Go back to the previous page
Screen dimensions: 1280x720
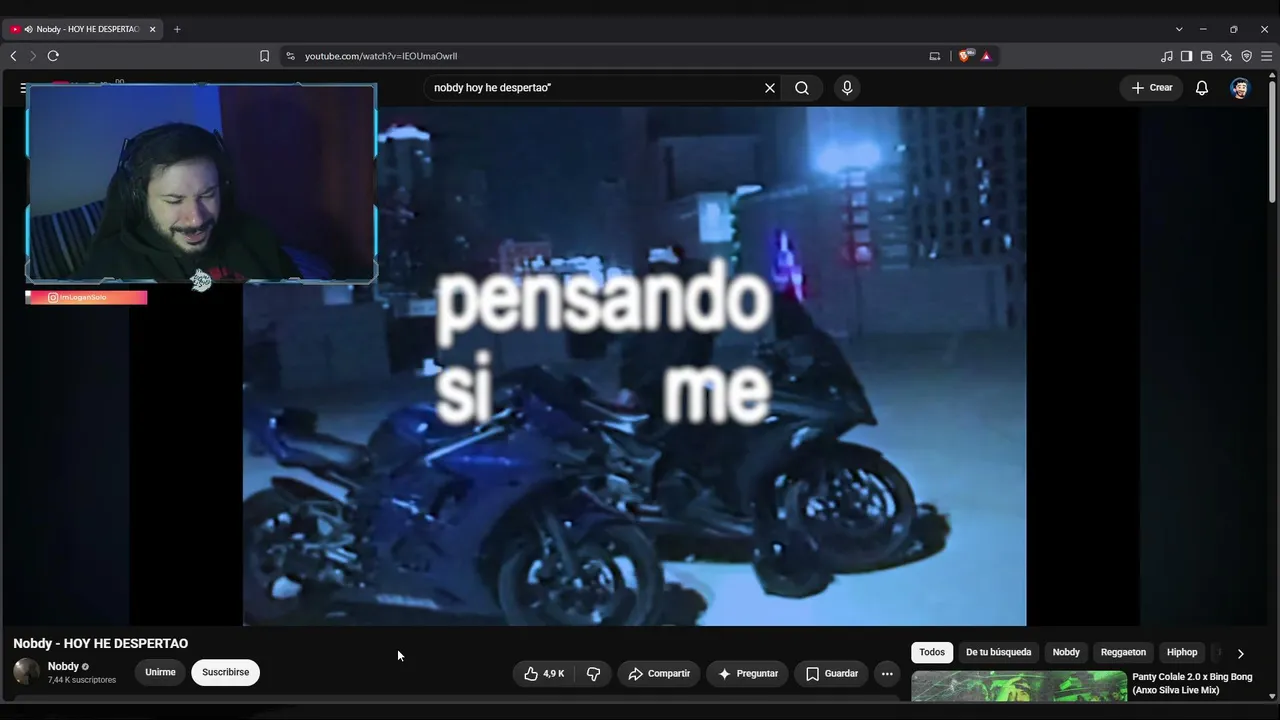[x=13, y=56]
